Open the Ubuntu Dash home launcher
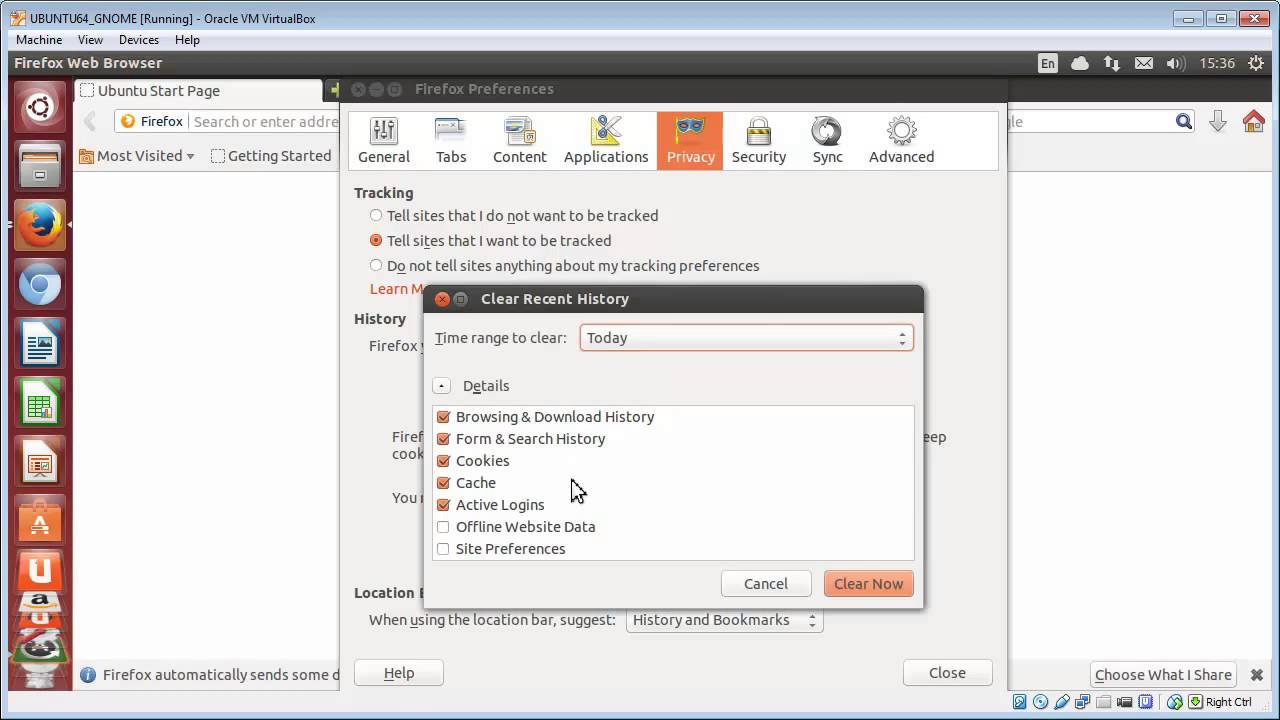The image size is (1280, 720). tap(40, 106)
